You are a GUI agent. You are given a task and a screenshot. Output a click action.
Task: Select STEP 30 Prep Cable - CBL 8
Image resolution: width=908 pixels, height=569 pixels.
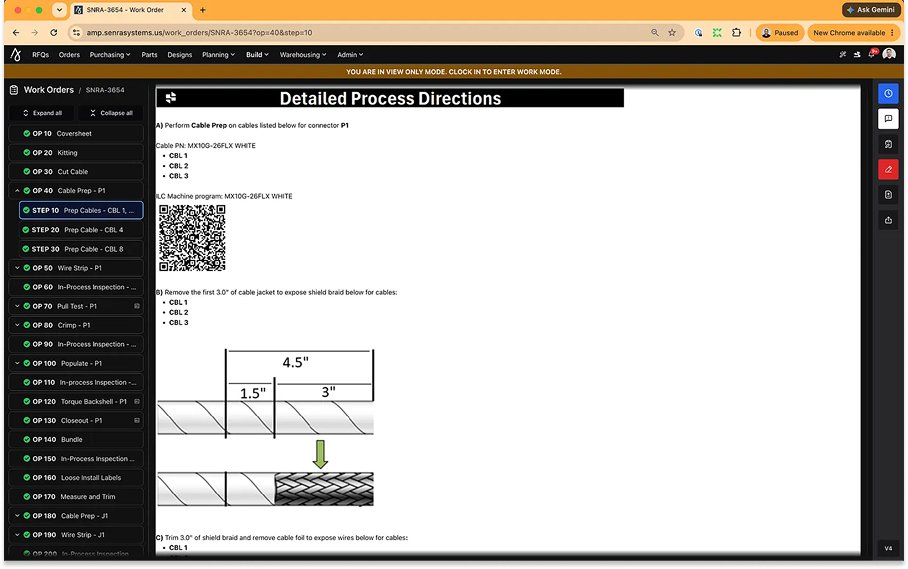coord(81,249)
